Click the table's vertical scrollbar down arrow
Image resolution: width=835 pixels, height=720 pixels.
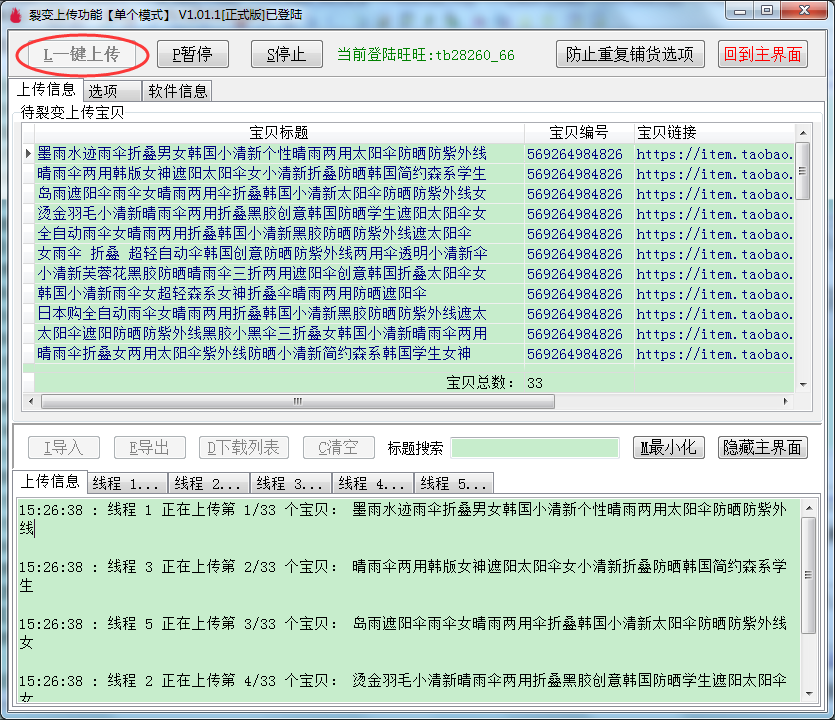[802, 383]
